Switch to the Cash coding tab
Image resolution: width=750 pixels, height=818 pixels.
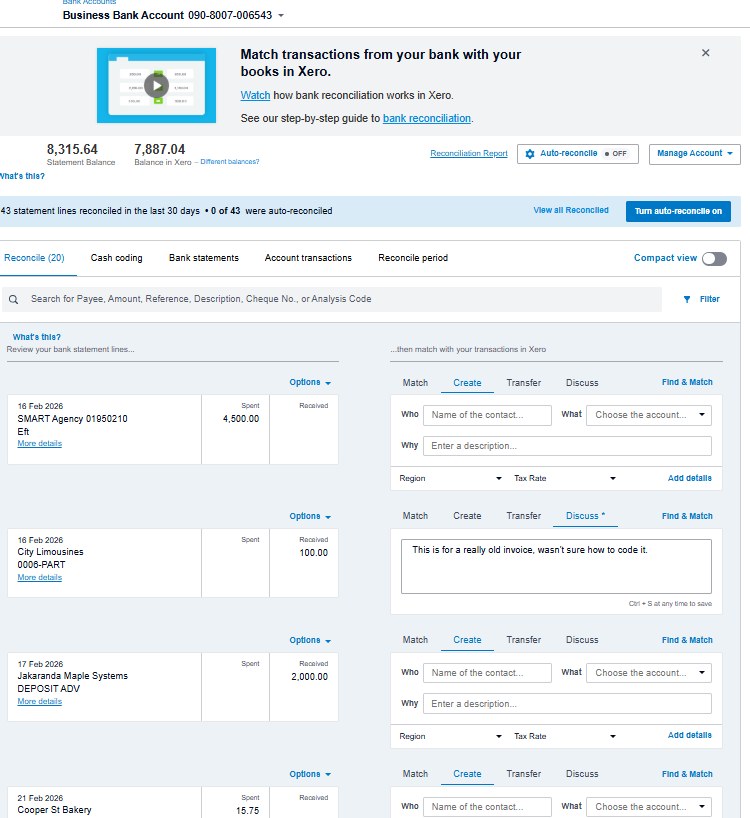116,258
